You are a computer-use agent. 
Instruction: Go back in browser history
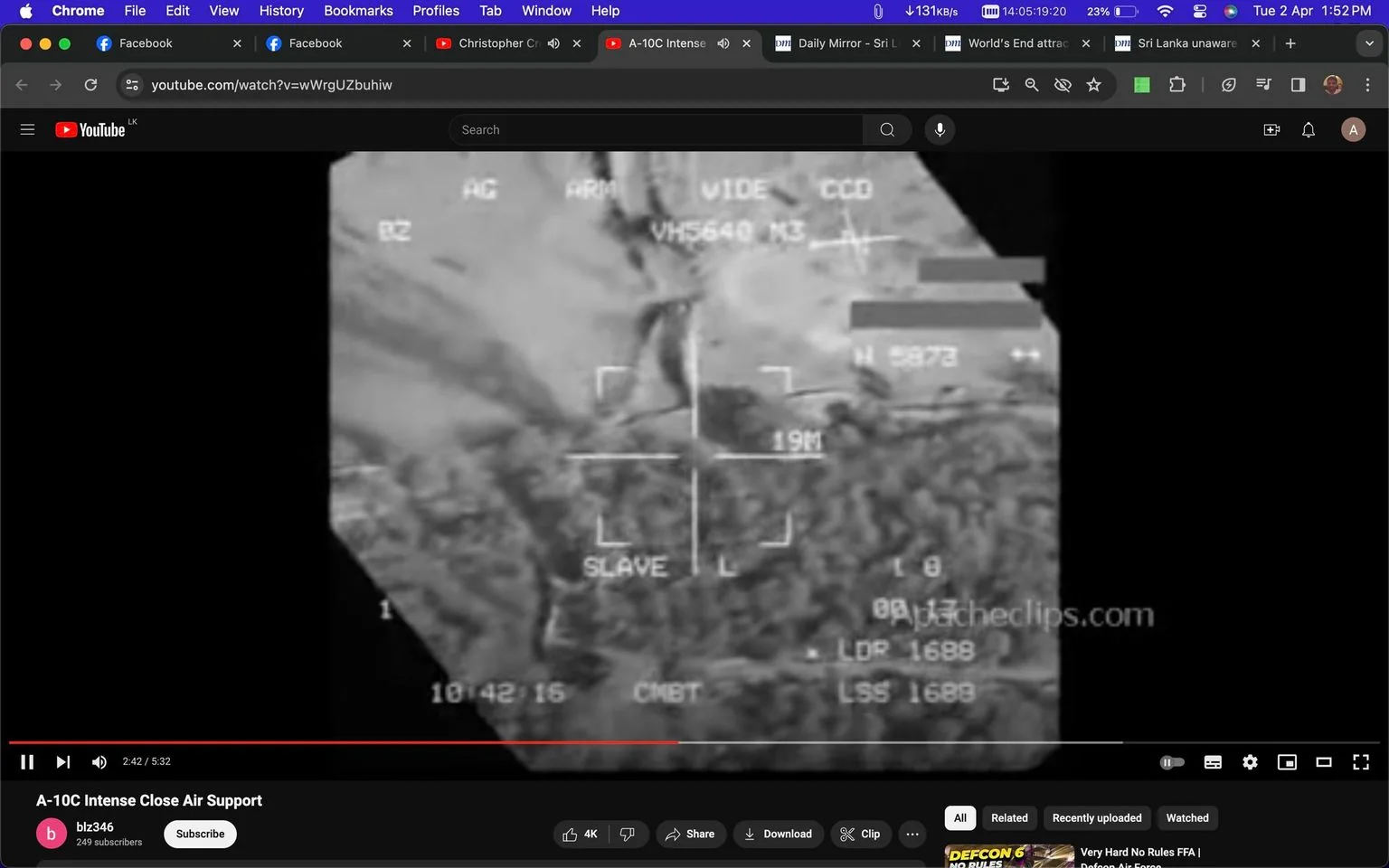point(22,85)
